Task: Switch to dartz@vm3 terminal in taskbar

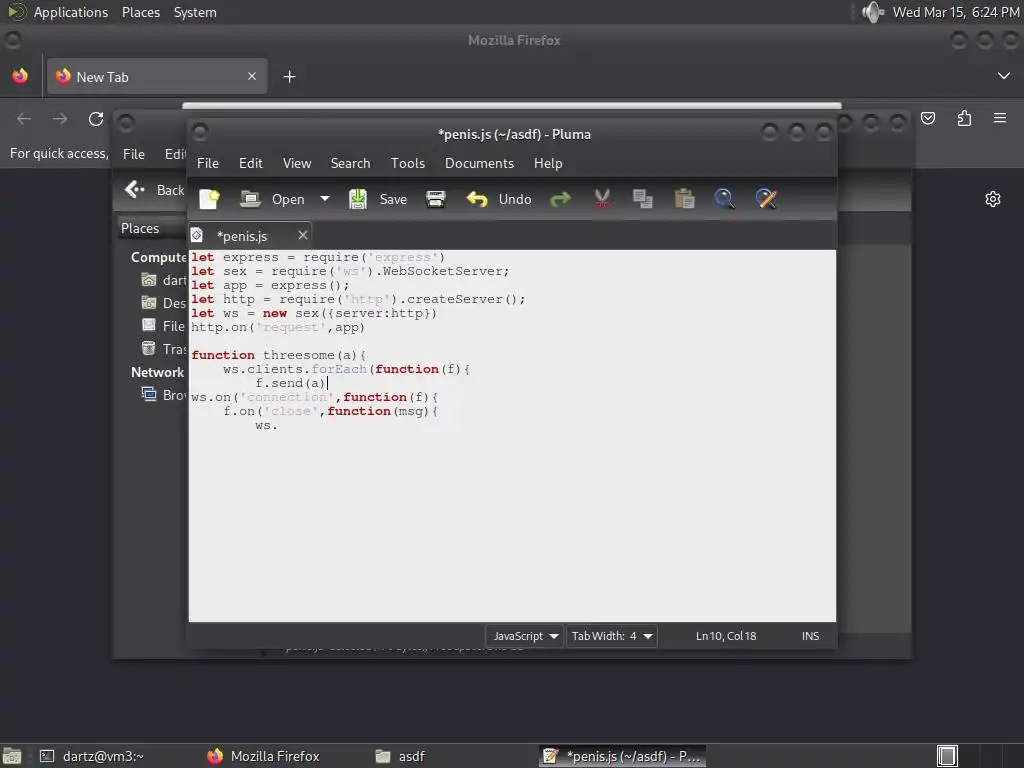Action: (x=91, y=756)
